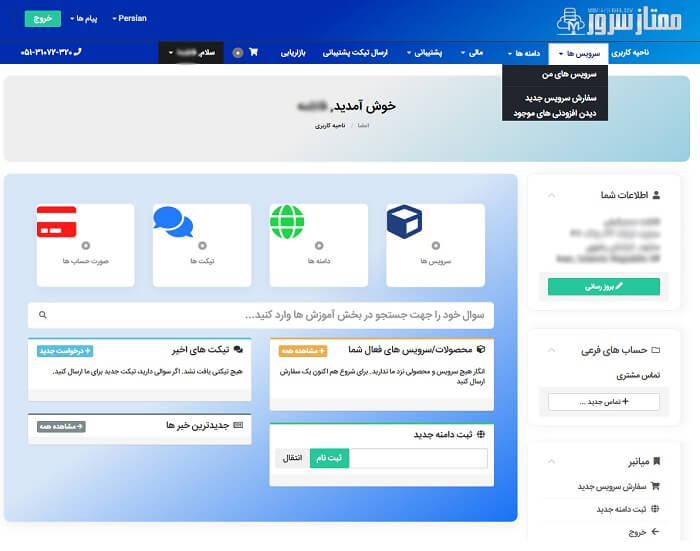Viewport: 700px width, 551px height.
Task: Open the دامنه ها summary card
Action: point(319,245)
